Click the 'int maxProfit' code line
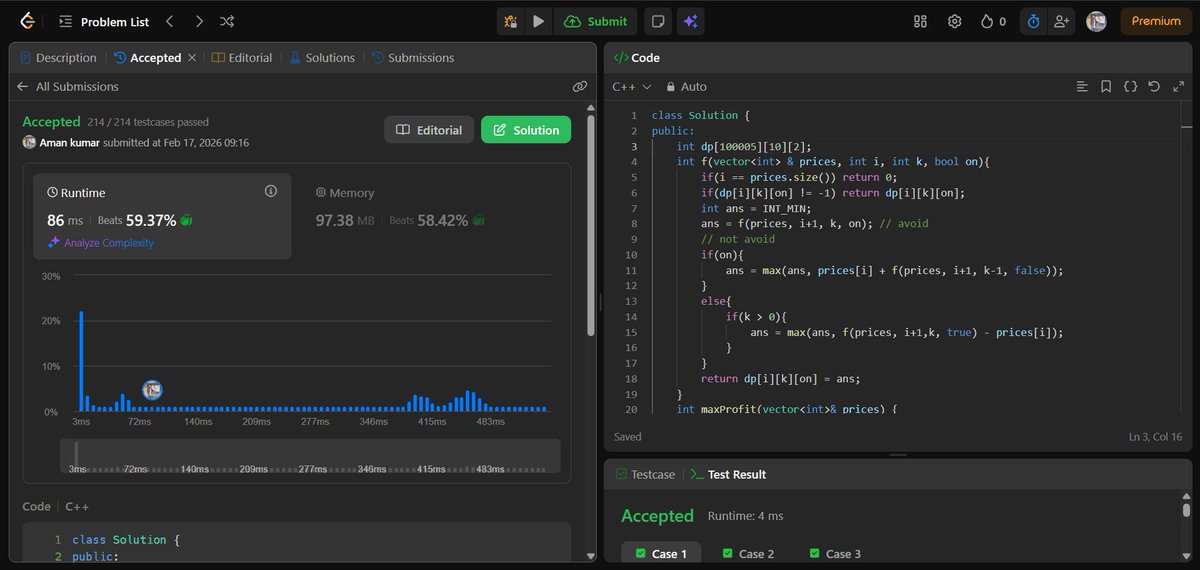 click(787, 410)
